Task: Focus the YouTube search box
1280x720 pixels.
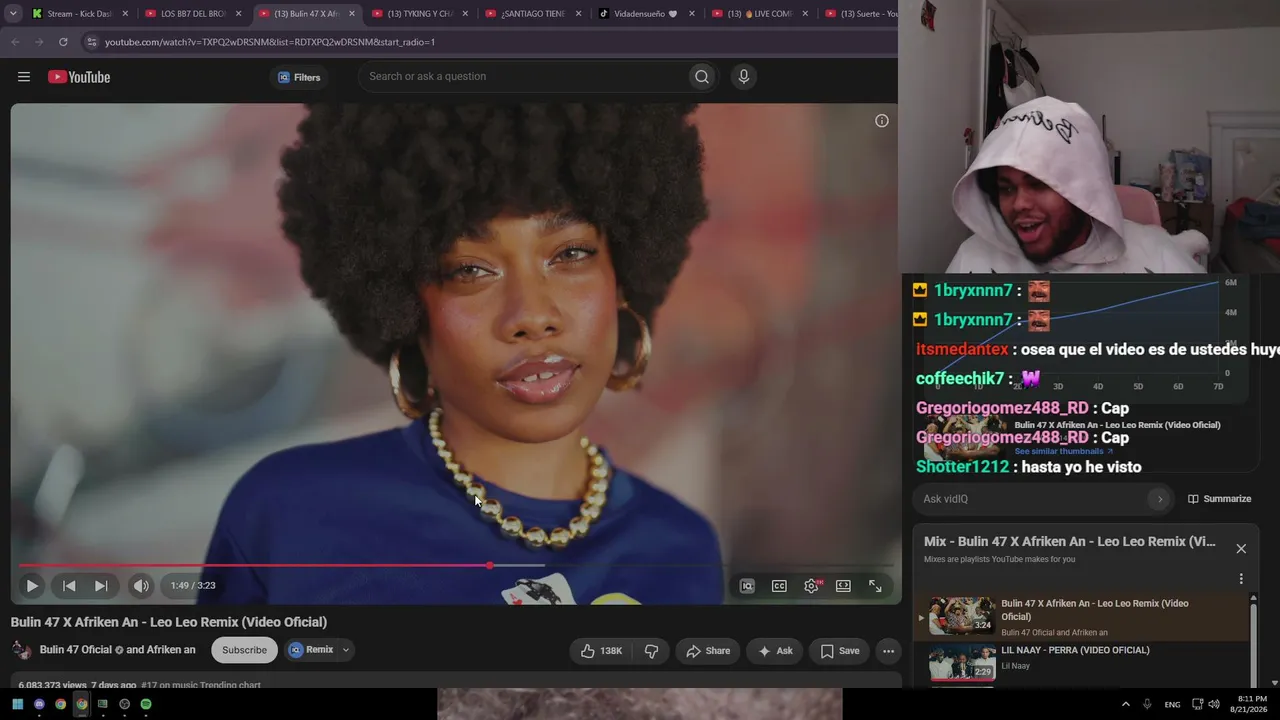Action: pos(523,77)
